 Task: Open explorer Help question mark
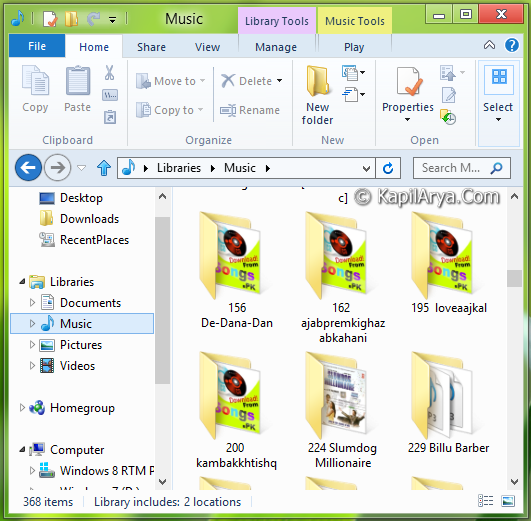click(512, 45)
